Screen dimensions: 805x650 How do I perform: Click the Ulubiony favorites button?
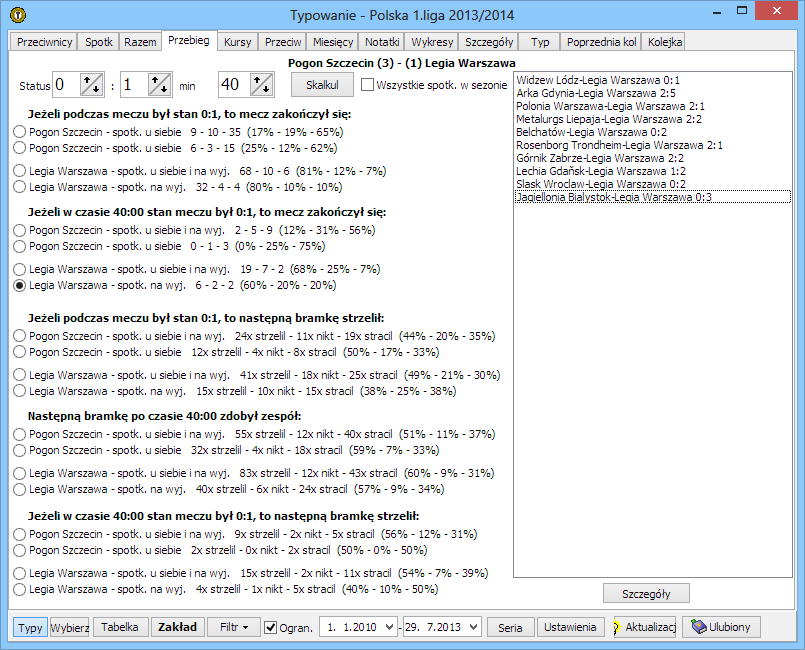[721, 627]
